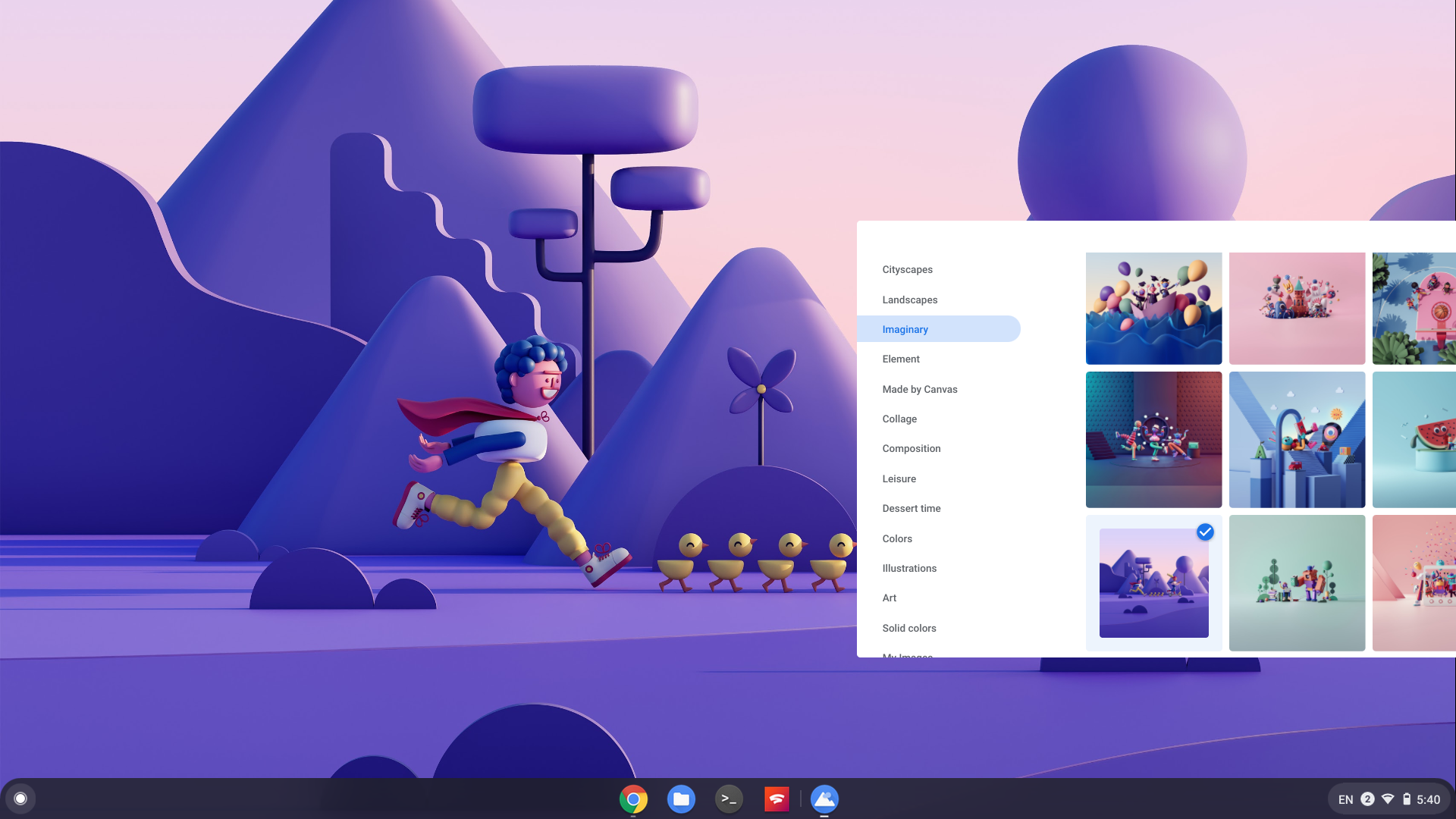Open the Terminal from taskbar
Screen dimensions: 1456x819
(727, 798)
